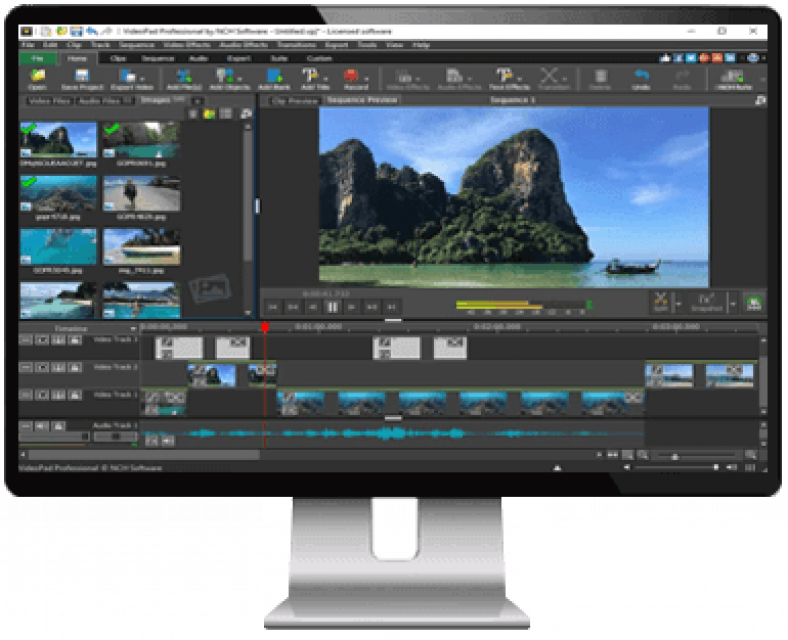Open the Clips ribbon tab
Screen dimensions: 788x640
coord(118,59)
